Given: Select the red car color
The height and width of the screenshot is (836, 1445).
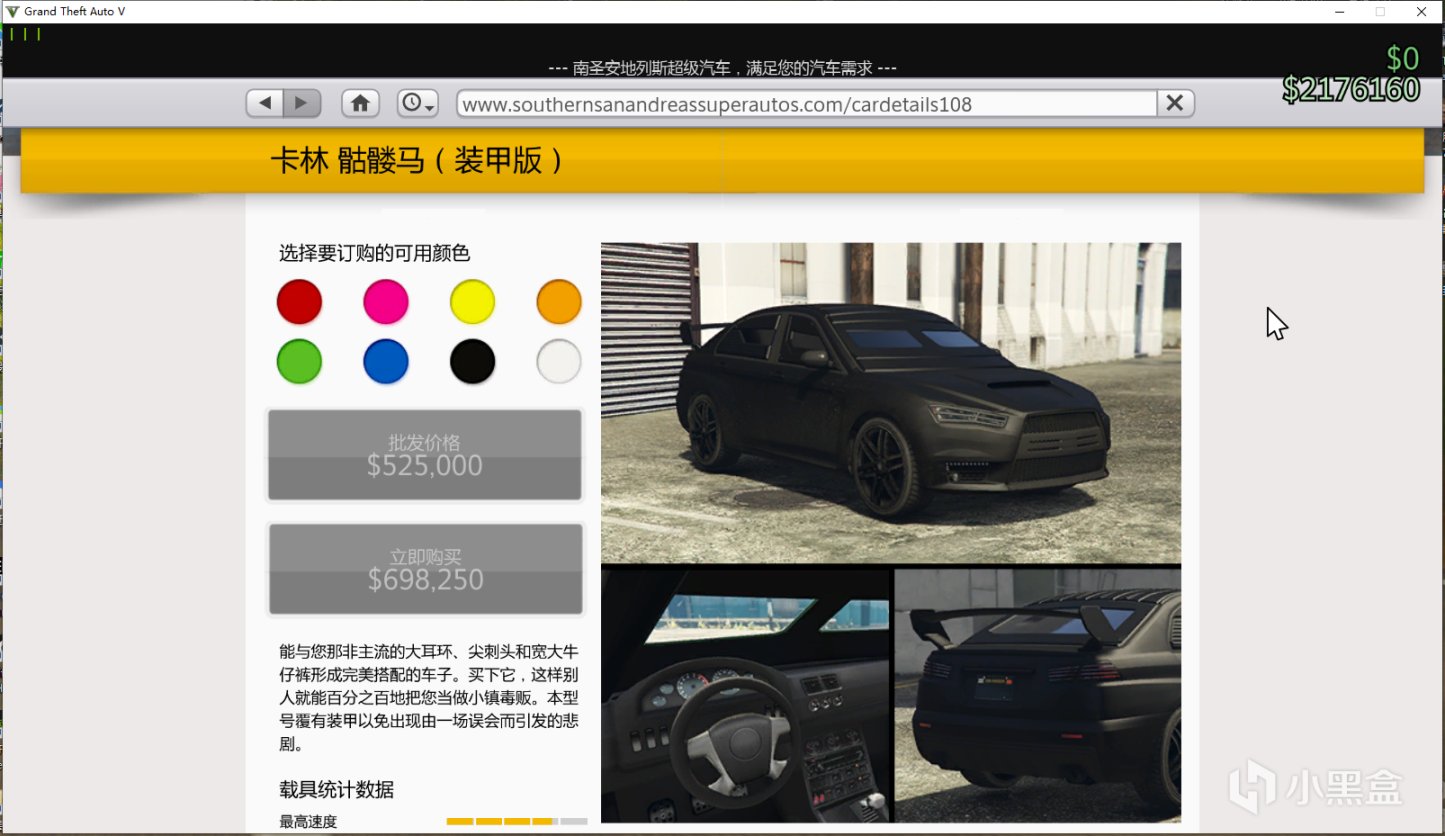Looking at the screenshot, I should [299, 302].
